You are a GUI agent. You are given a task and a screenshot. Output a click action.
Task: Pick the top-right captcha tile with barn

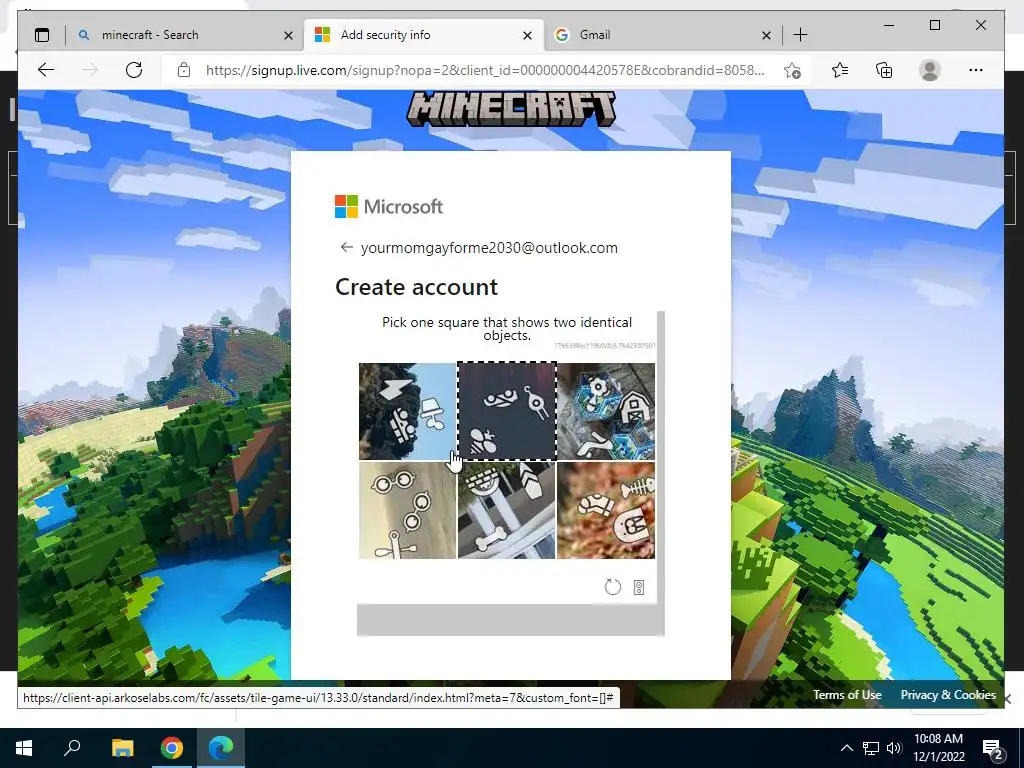click(x=606, y=411)
